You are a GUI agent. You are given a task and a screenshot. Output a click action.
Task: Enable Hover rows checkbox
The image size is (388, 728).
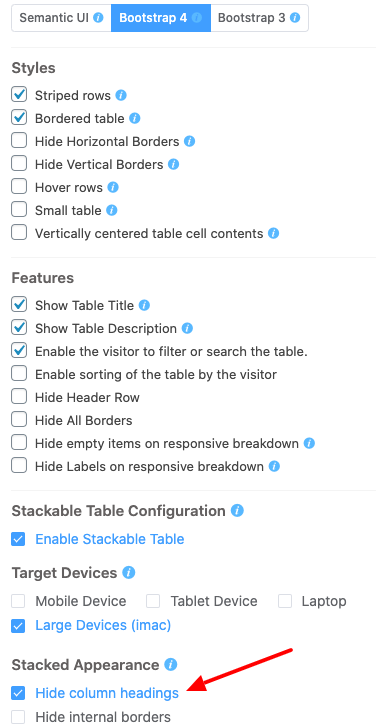tap(19, 187)
